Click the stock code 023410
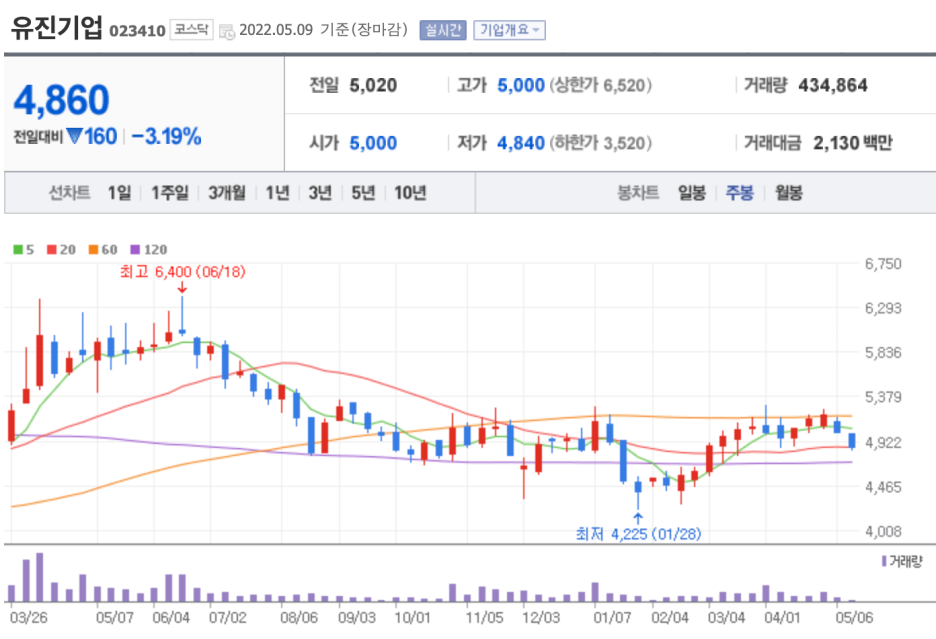 pyautogui.click(x=137, y=30)
